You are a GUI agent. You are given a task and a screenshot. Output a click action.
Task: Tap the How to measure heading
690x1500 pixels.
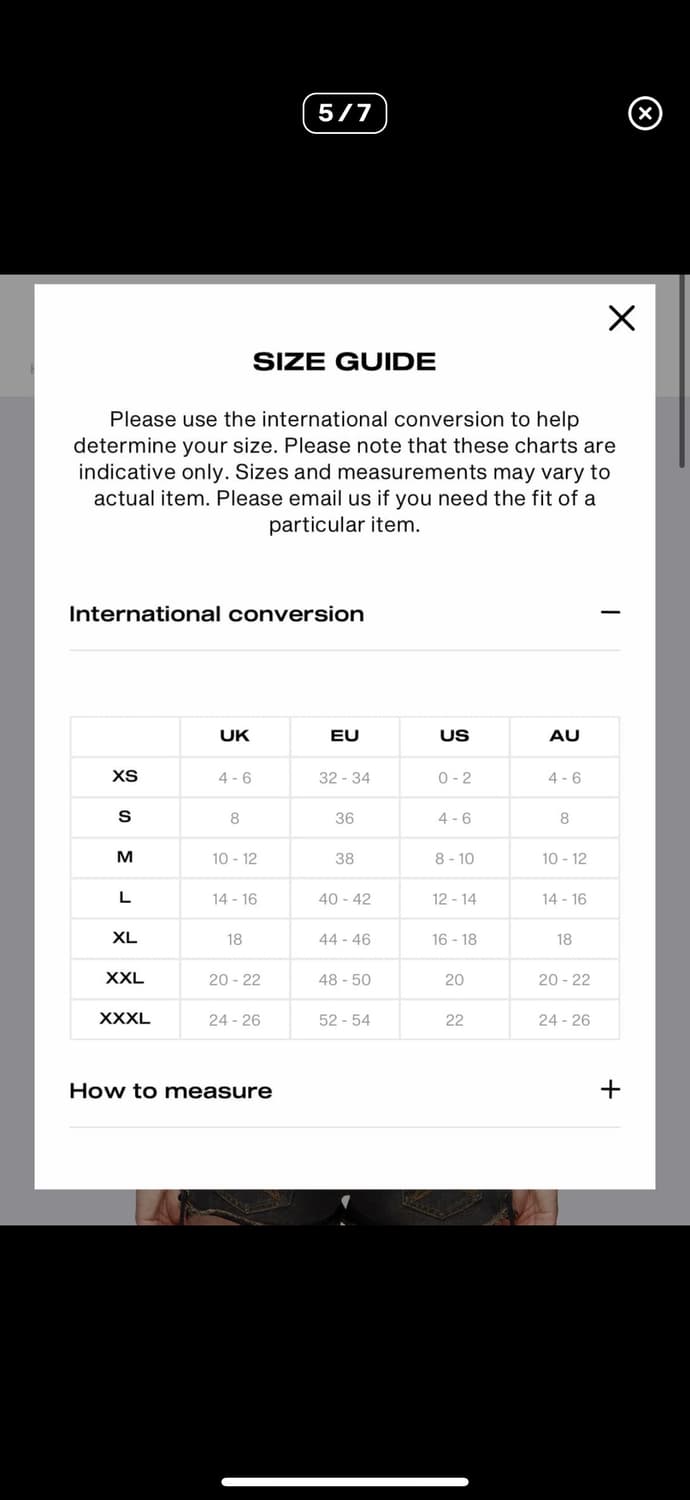coord(170,1091)
